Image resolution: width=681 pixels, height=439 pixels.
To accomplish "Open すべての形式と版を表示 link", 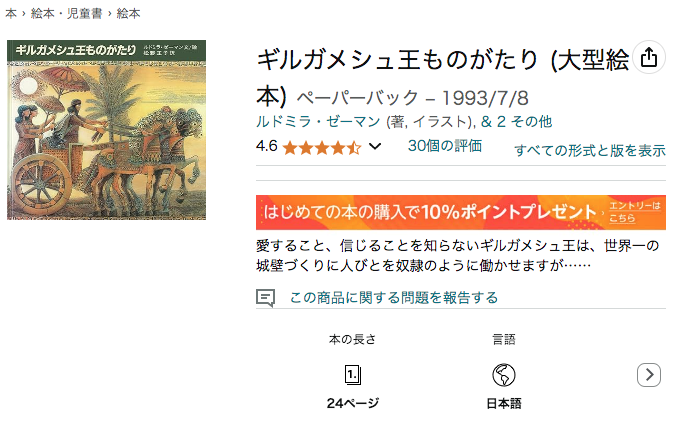I will [589, 151].
